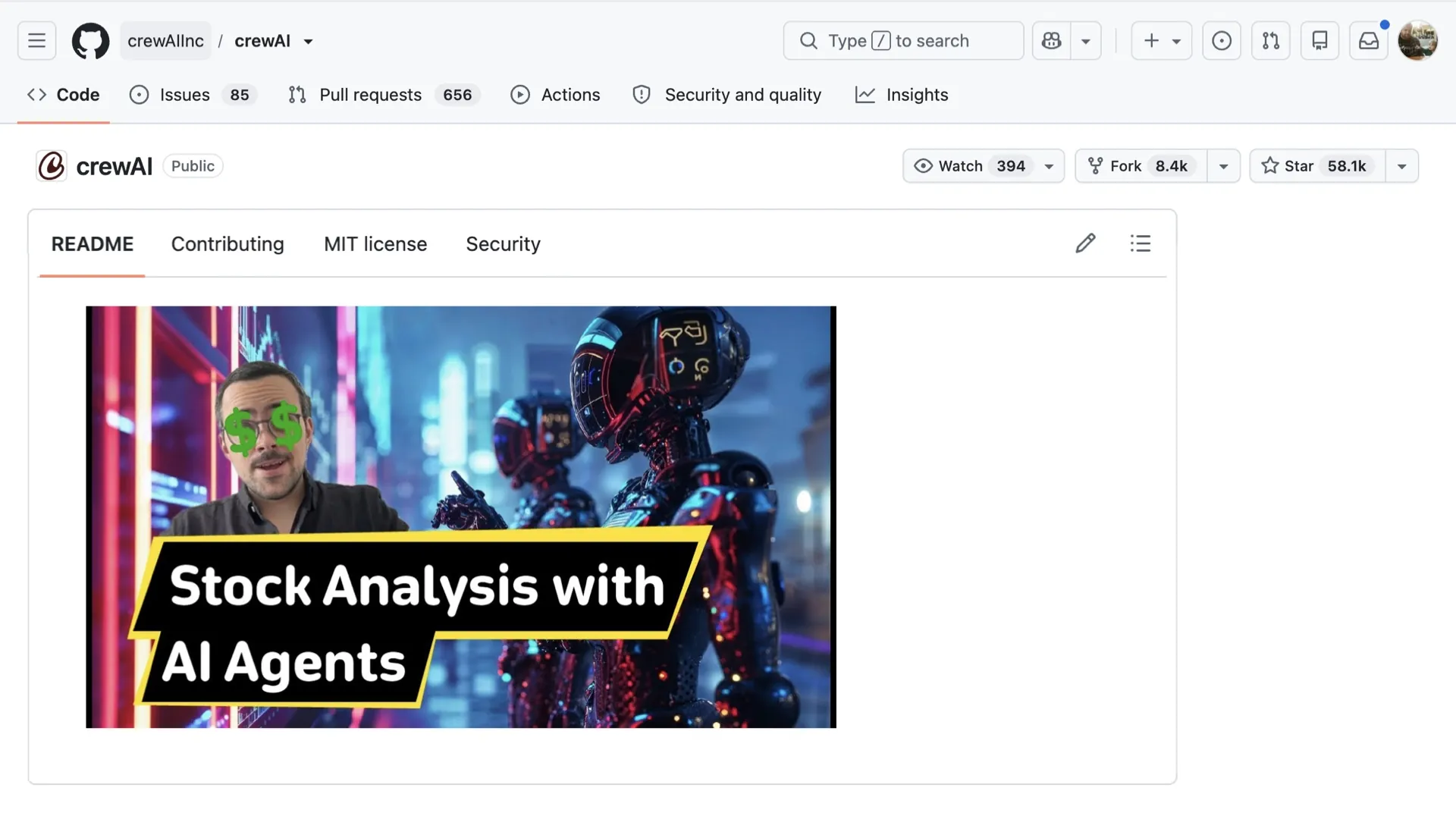This screenshot has height=819, width=1456.
Task: Open the Stock Analysis with AI Agents thumbnail
Action: (461, 517)
